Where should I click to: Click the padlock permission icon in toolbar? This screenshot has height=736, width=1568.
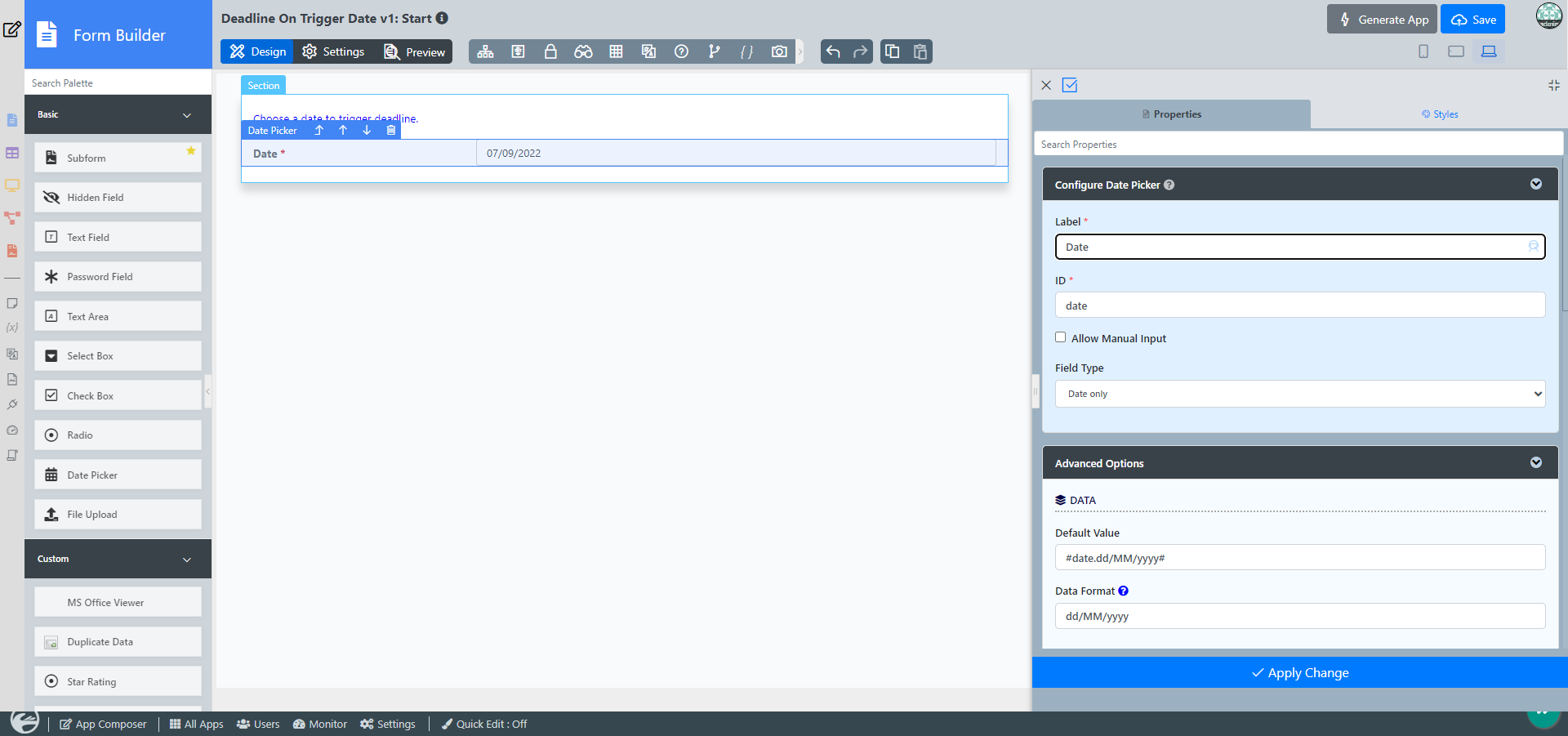point(550,51)
